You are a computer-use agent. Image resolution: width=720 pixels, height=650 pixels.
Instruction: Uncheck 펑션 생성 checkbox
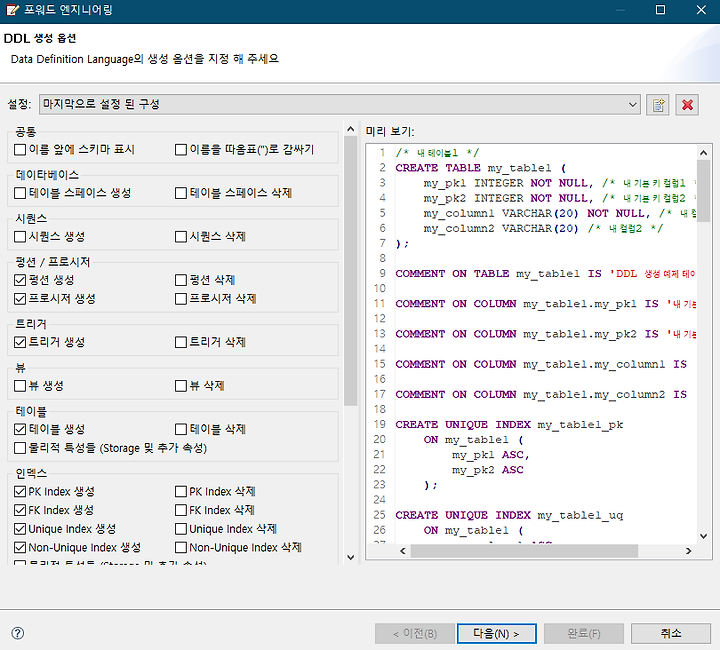20,280
